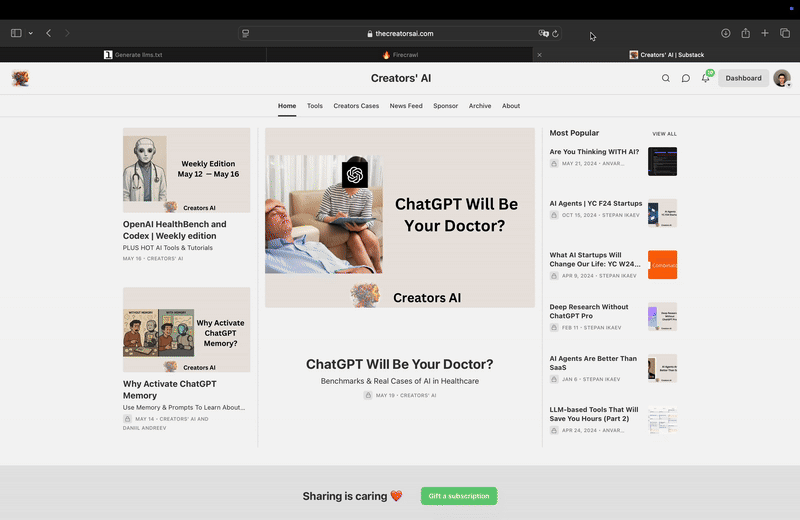
Task: Click subtitle Benchmarks & Real Cases of AI in Healthcare
Action: tap(399, 381)
